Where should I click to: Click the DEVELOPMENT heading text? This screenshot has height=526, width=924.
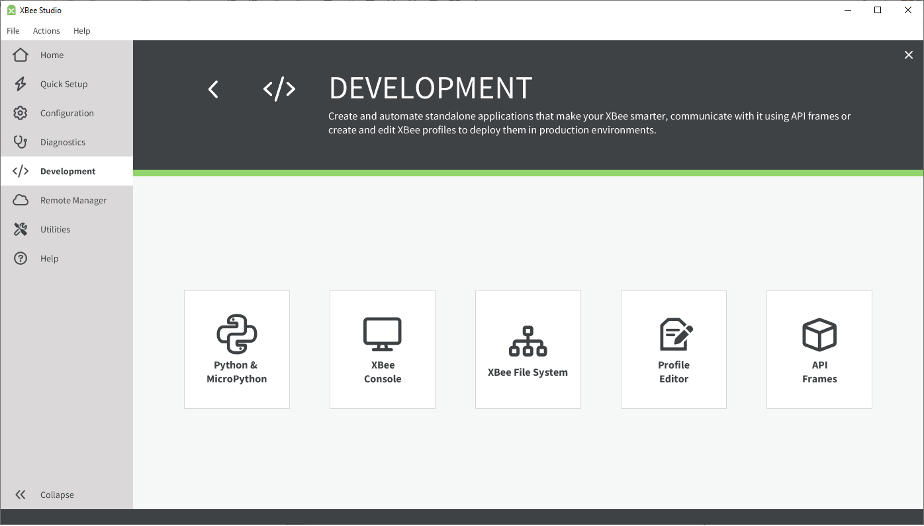click(431, 88)
